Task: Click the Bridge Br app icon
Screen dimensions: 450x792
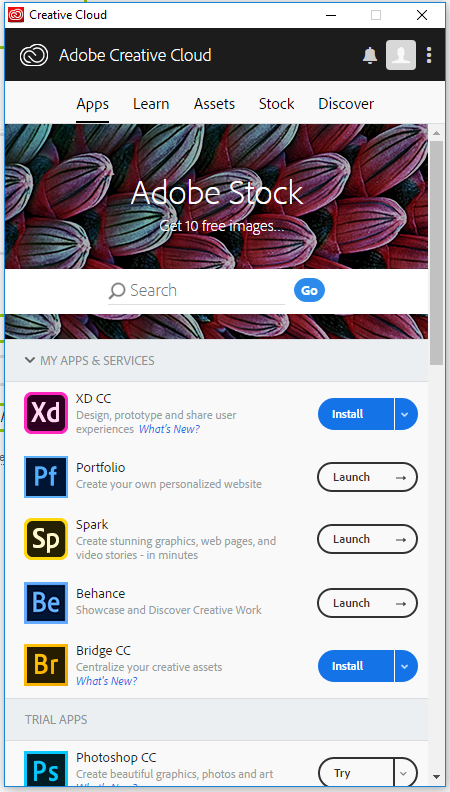Action: 45,665
